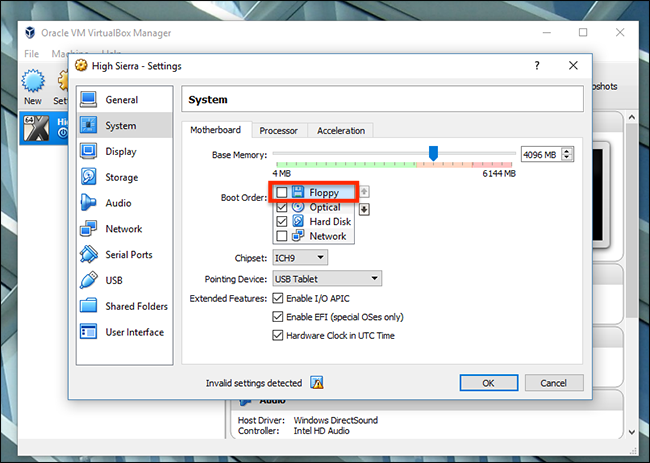650x463 pixels.
Task: Open the File menu in VirtualBox Manager
Action: tap(32, 53)
